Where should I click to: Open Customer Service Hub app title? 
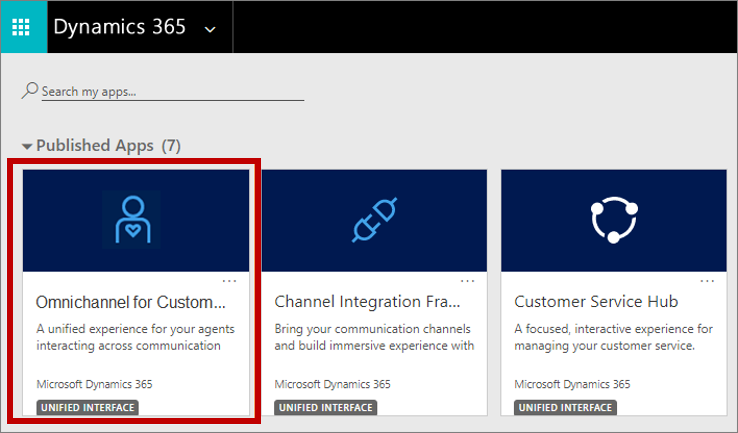[x=596, y=302]
